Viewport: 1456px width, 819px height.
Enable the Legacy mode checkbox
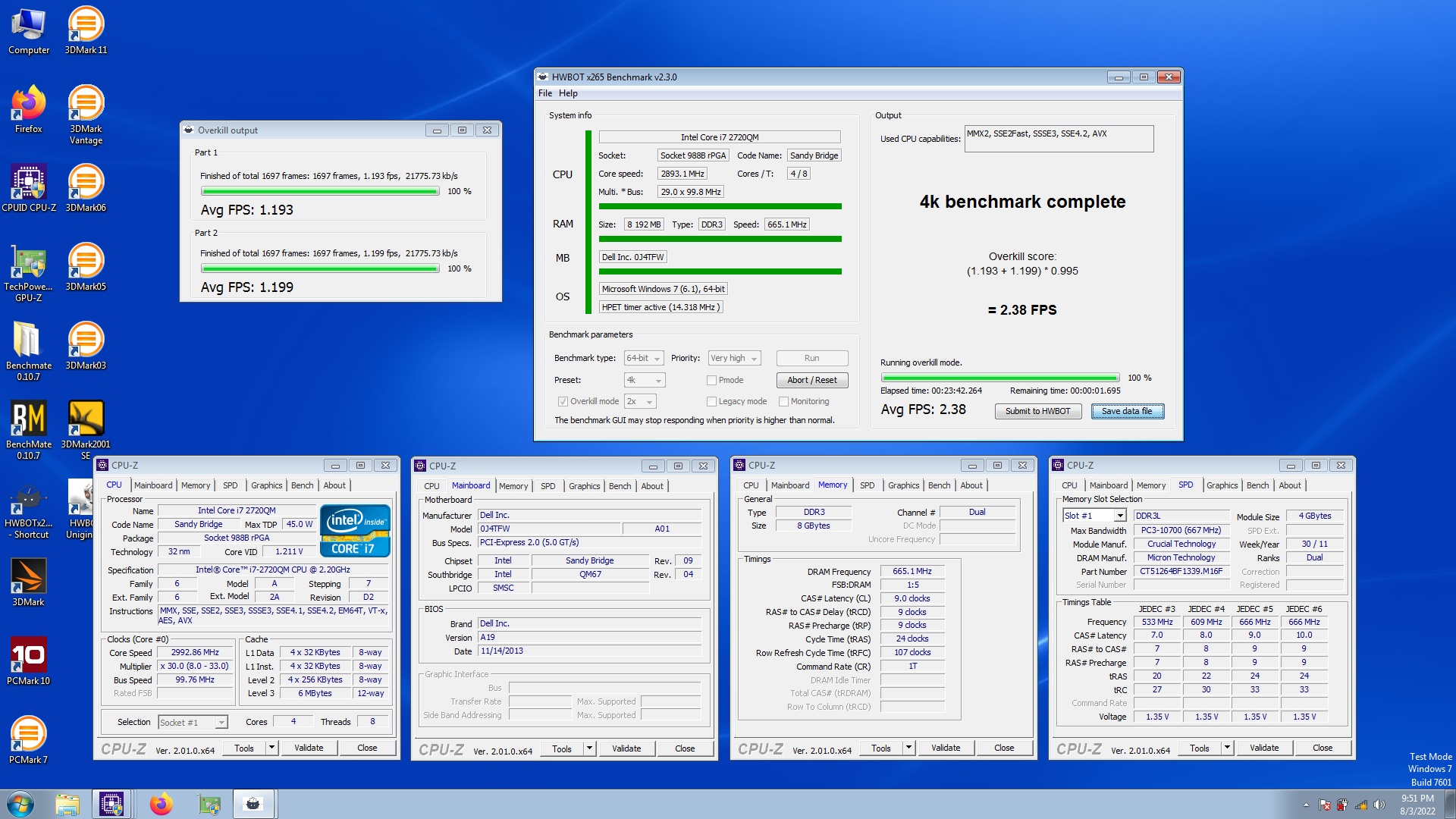click(711, 401)
